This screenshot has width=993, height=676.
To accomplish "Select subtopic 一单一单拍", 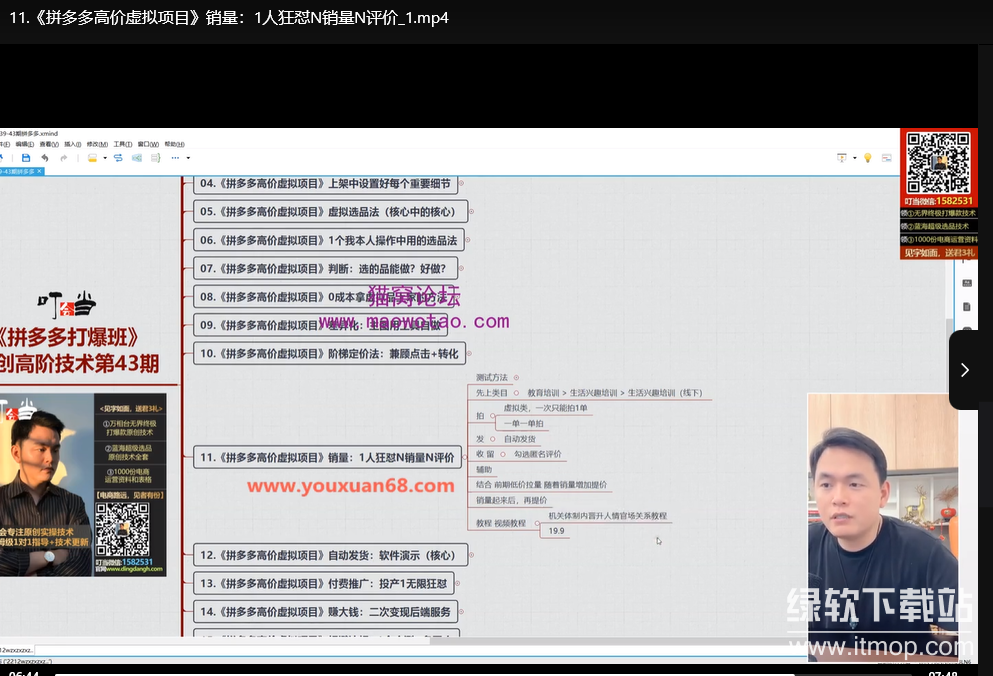I will [x=524, y=423].
